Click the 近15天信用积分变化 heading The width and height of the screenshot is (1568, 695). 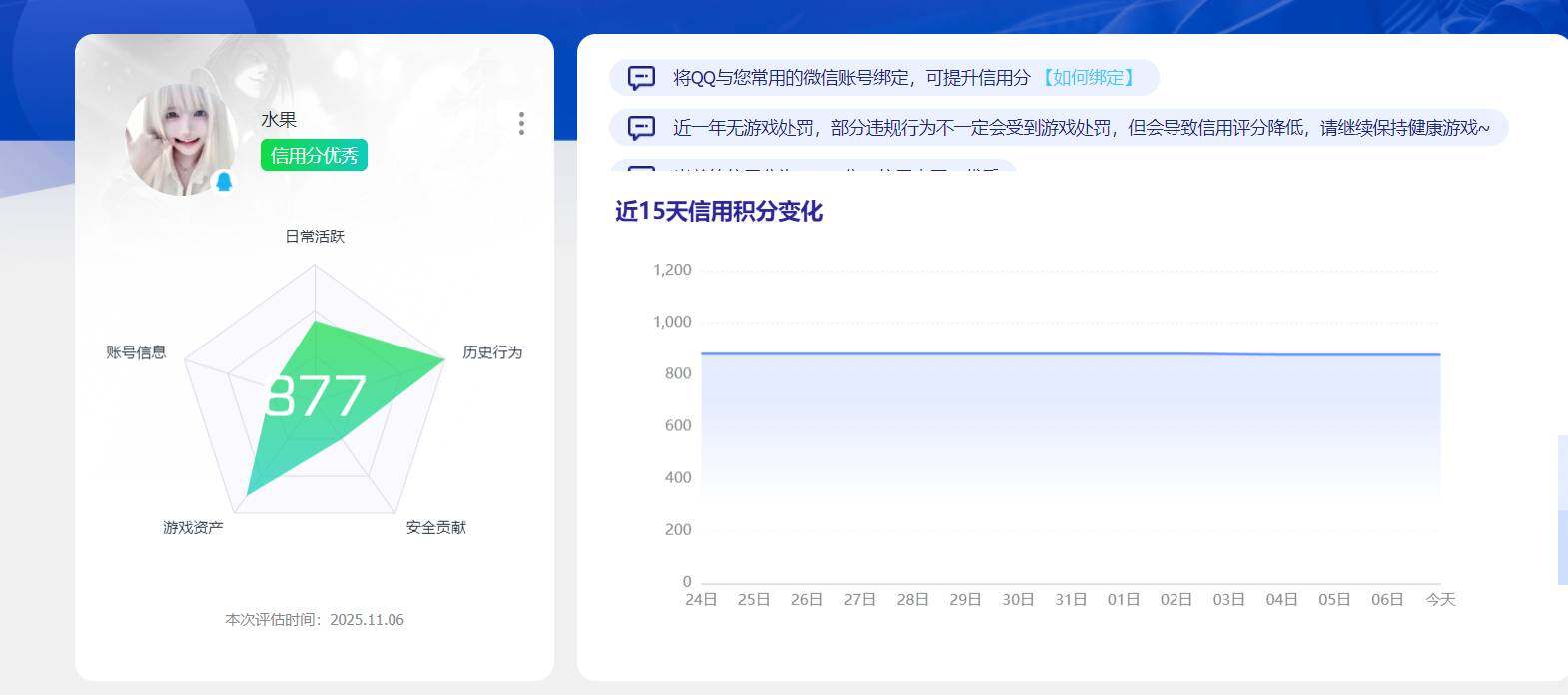pyautogui.click(x=719, y=211)
